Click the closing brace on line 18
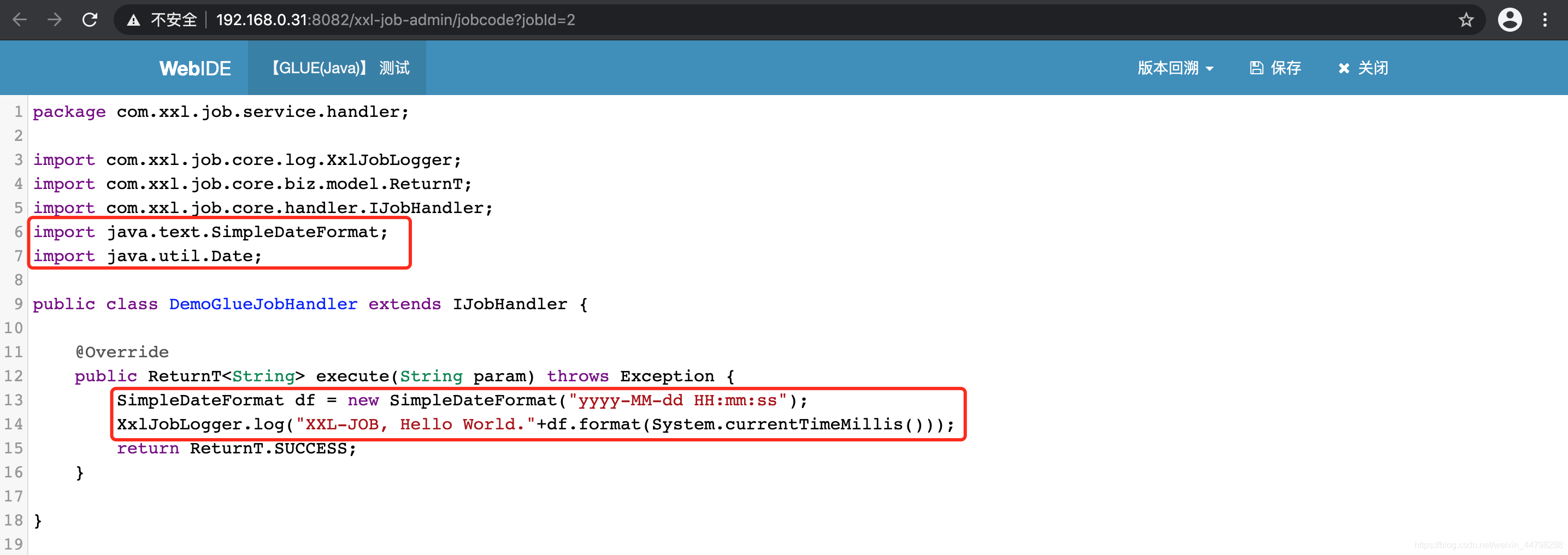Viewport: 1568px width, 555px height. click(38, 521)
